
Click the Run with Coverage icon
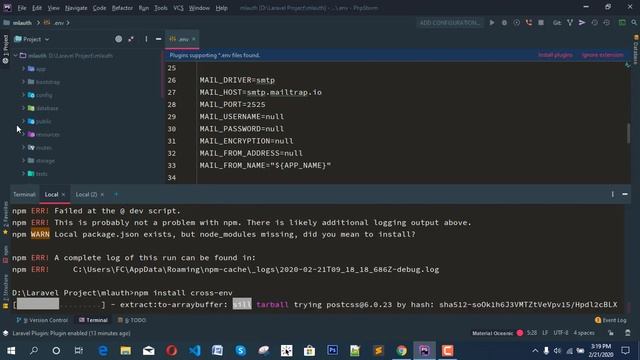516,23
